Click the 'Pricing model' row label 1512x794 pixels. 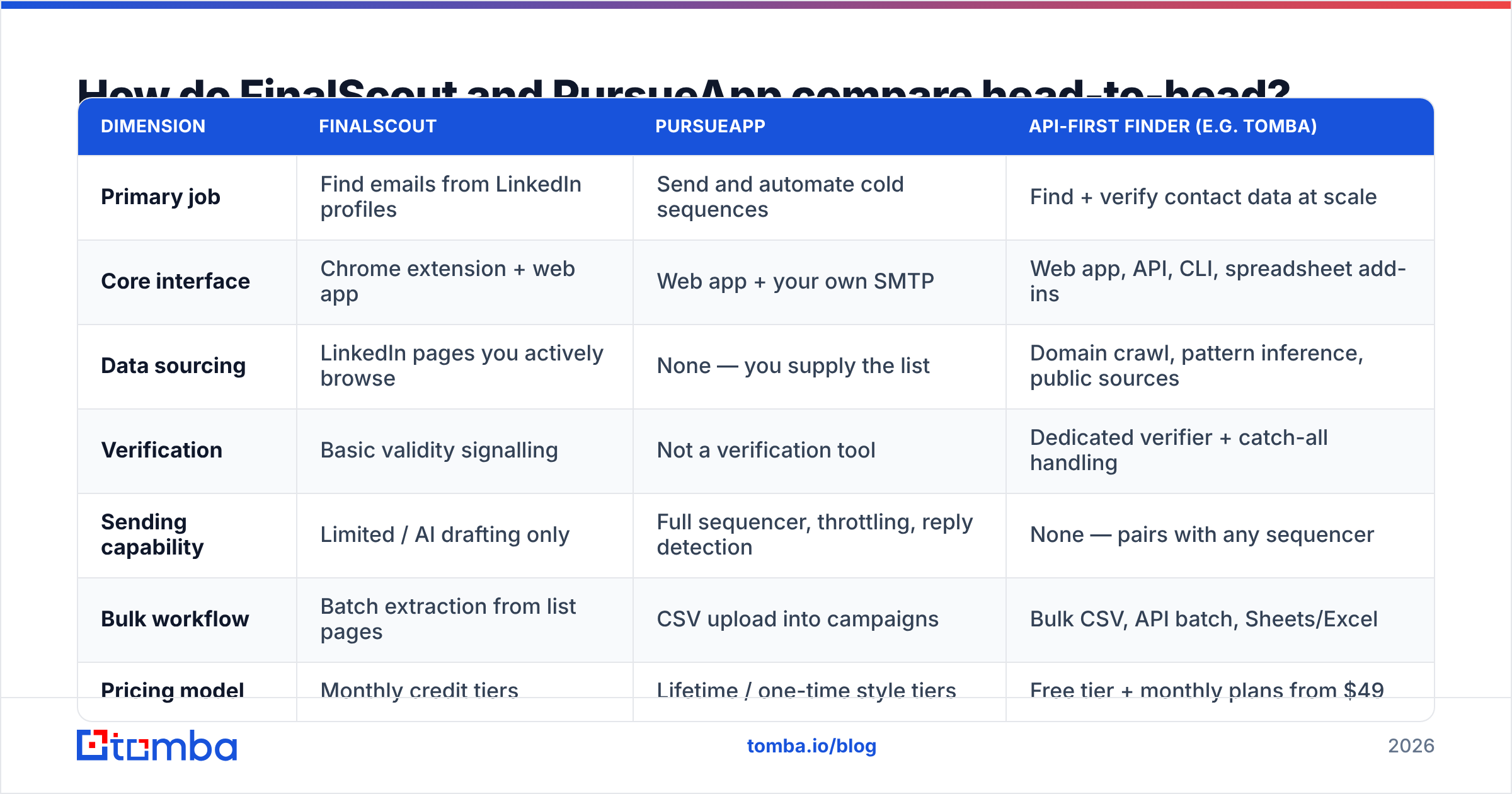(x=173, y=691)
